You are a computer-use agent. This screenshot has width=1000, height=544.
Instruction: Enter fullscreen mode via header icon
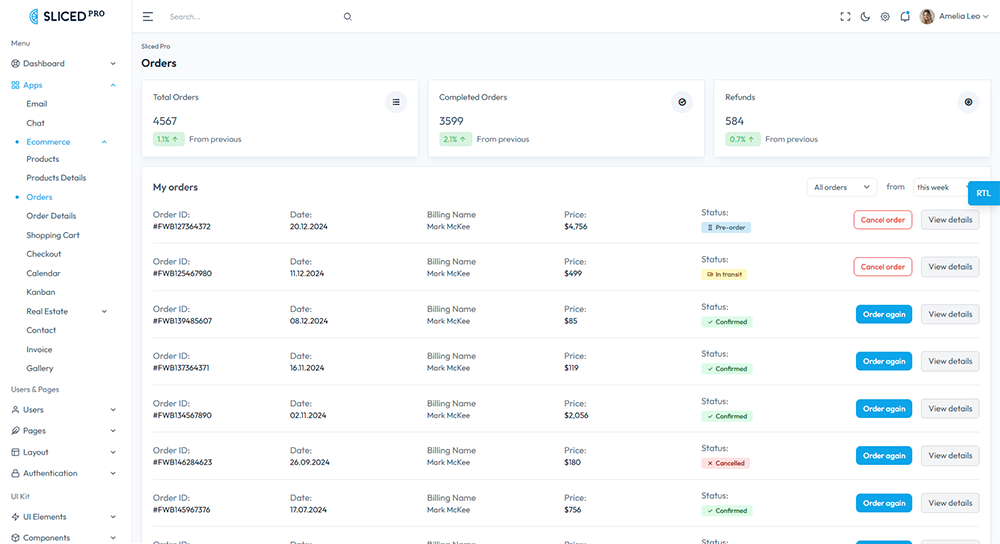tap(845, 17)
